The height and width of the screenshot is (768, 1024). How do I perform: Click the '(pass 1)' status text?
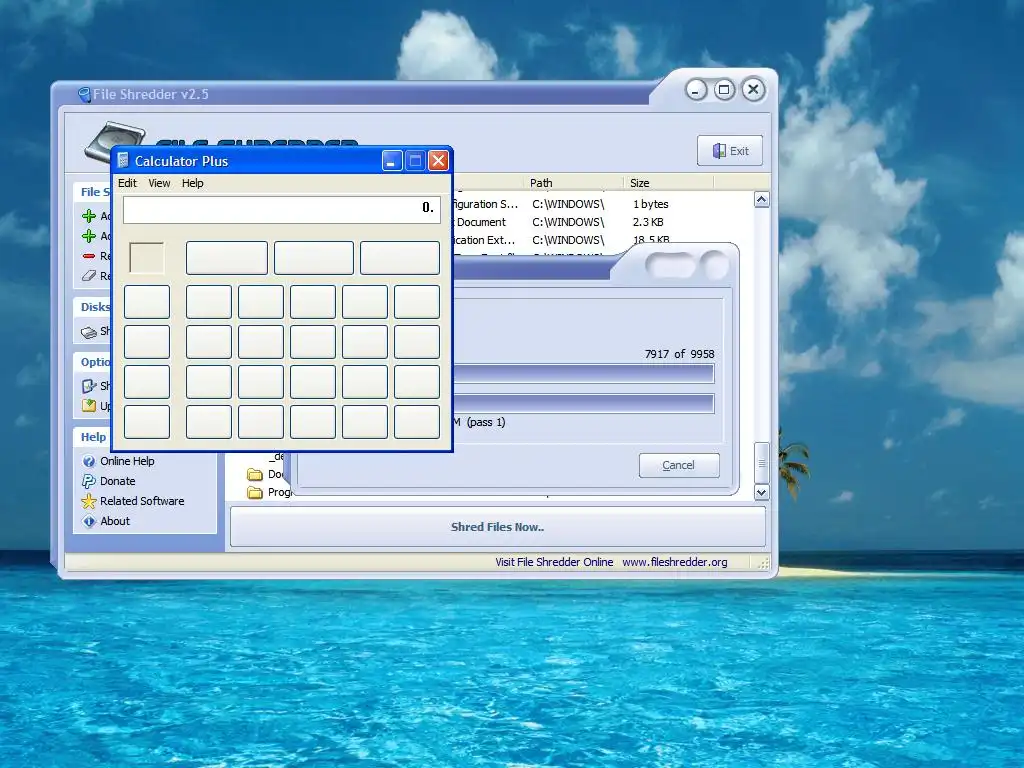pos(486,422)
